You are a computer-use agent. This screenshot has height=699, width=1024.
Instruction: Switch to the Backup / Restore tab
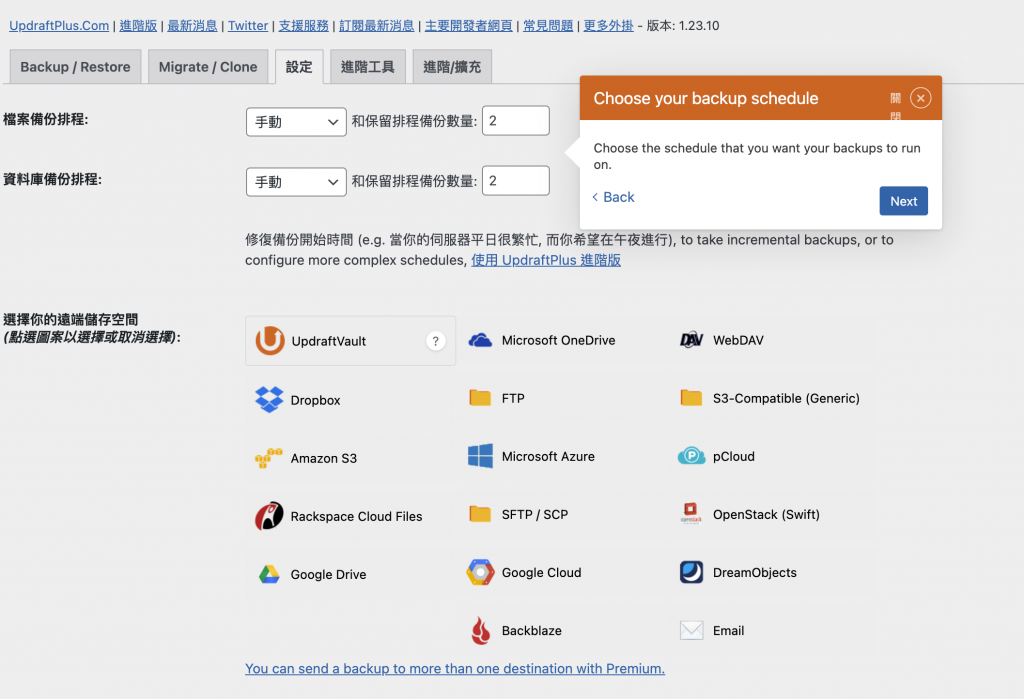click(x=75, y=67)
